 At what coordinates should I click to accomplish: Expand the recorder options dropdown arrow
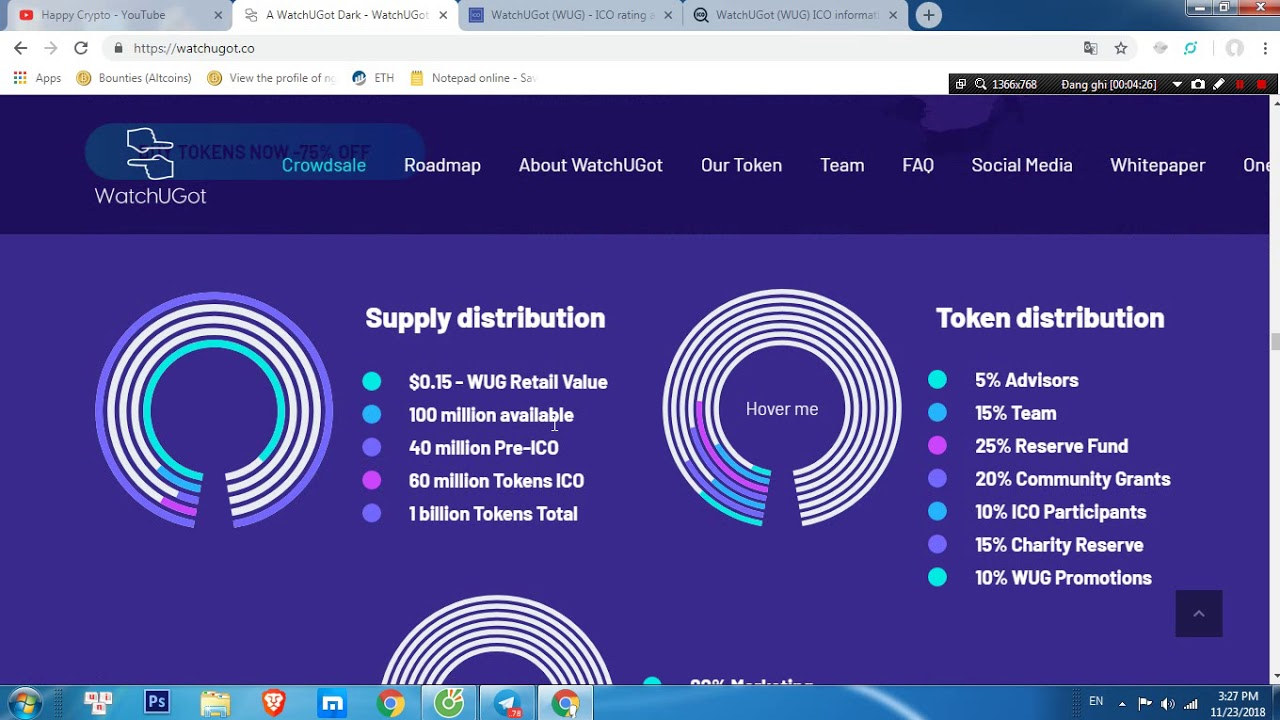(1177, 85)
